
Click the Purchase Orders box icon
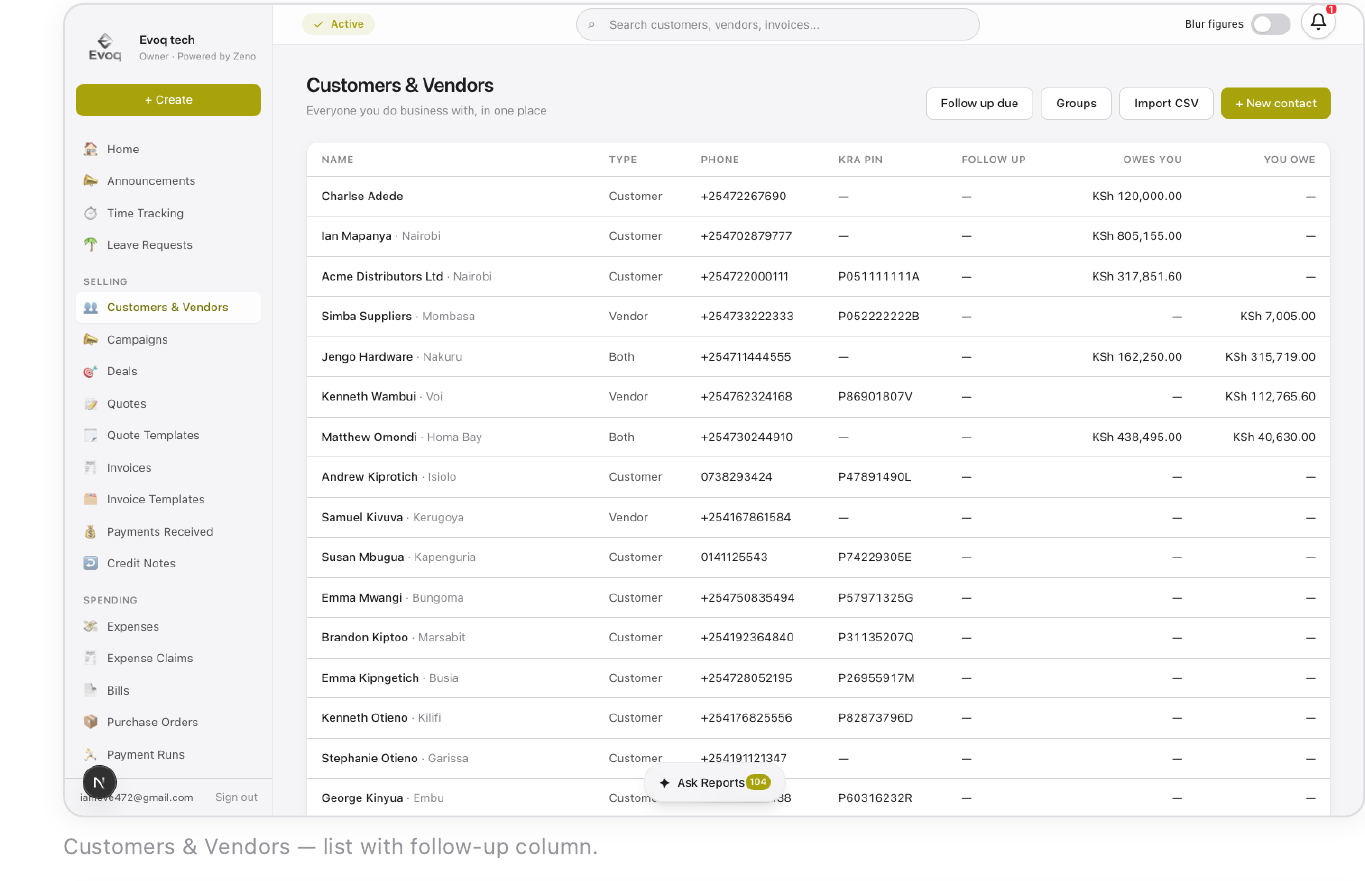pyautogui.click(x=91, y=722)
